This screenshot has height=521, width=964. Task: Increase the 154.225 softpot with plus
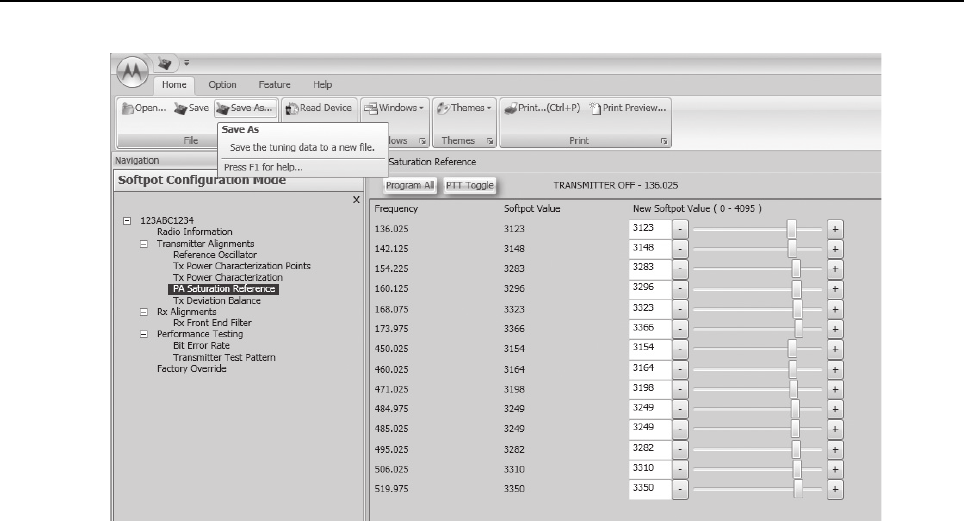pyautogui.click(x=835, y=269)
